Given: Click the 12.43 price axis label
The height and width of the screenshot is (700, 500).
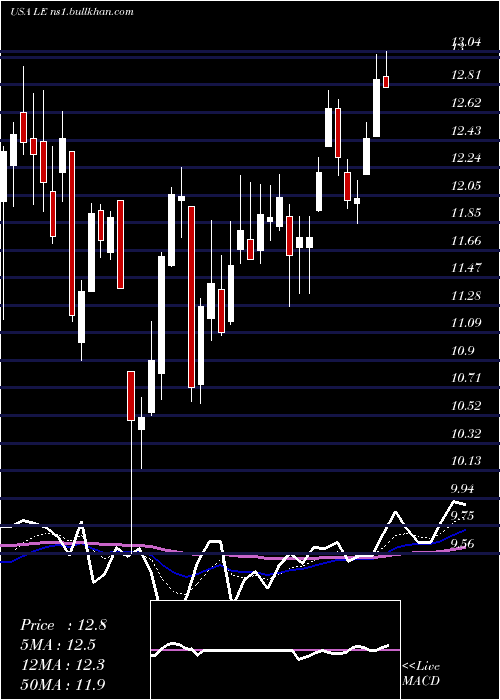Looking at the screenshot, I should [x=466, y=130].
